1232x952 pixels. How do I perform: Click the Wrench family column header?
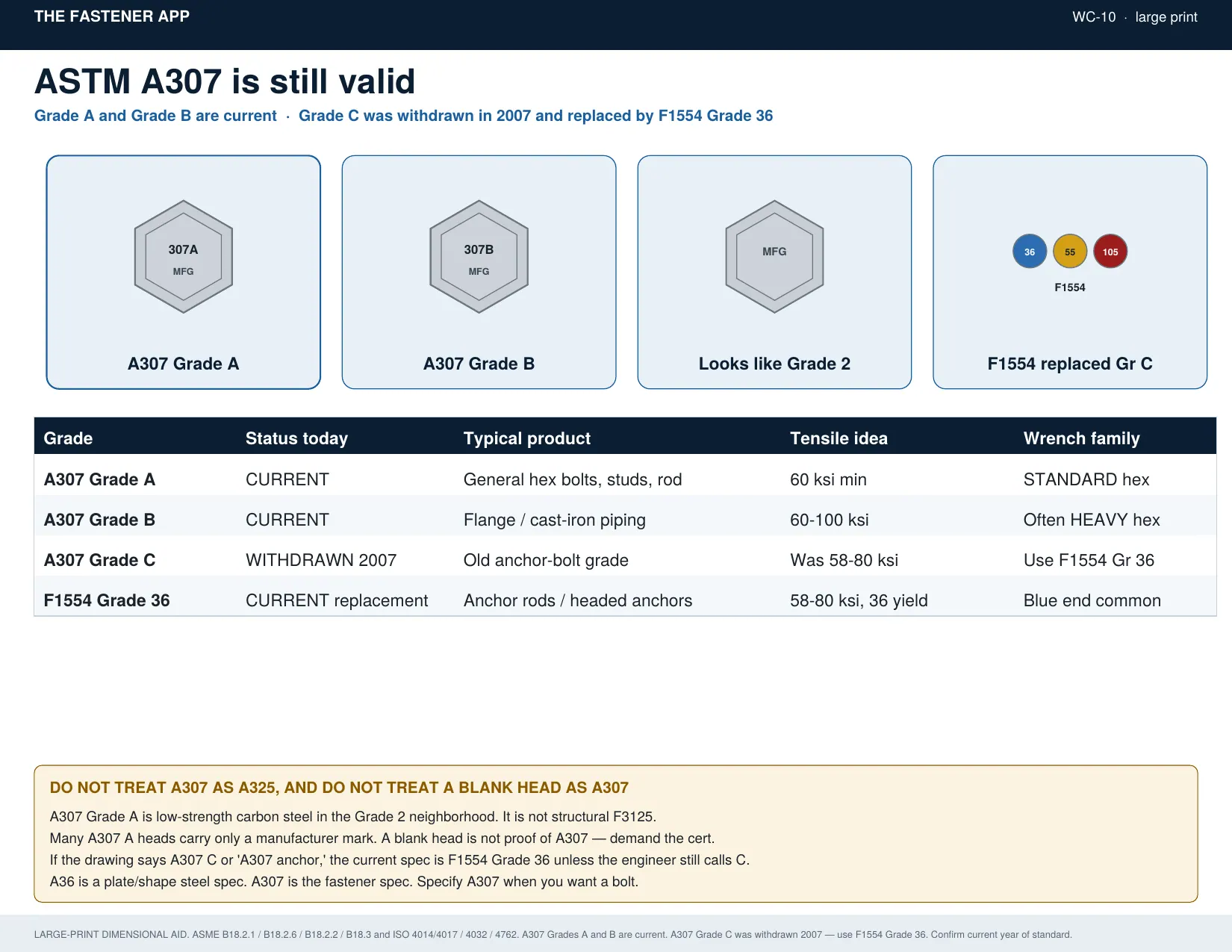pos(1081,438)
